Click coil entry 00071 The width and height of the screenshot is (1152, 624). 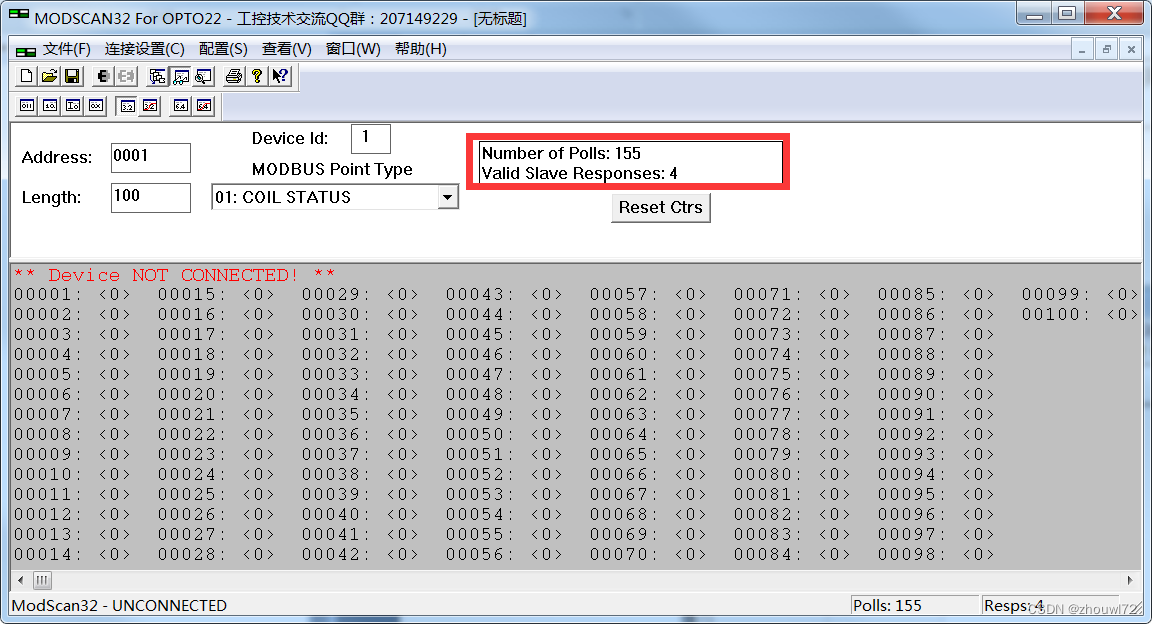pyautogui.click(x=792, y=295)
